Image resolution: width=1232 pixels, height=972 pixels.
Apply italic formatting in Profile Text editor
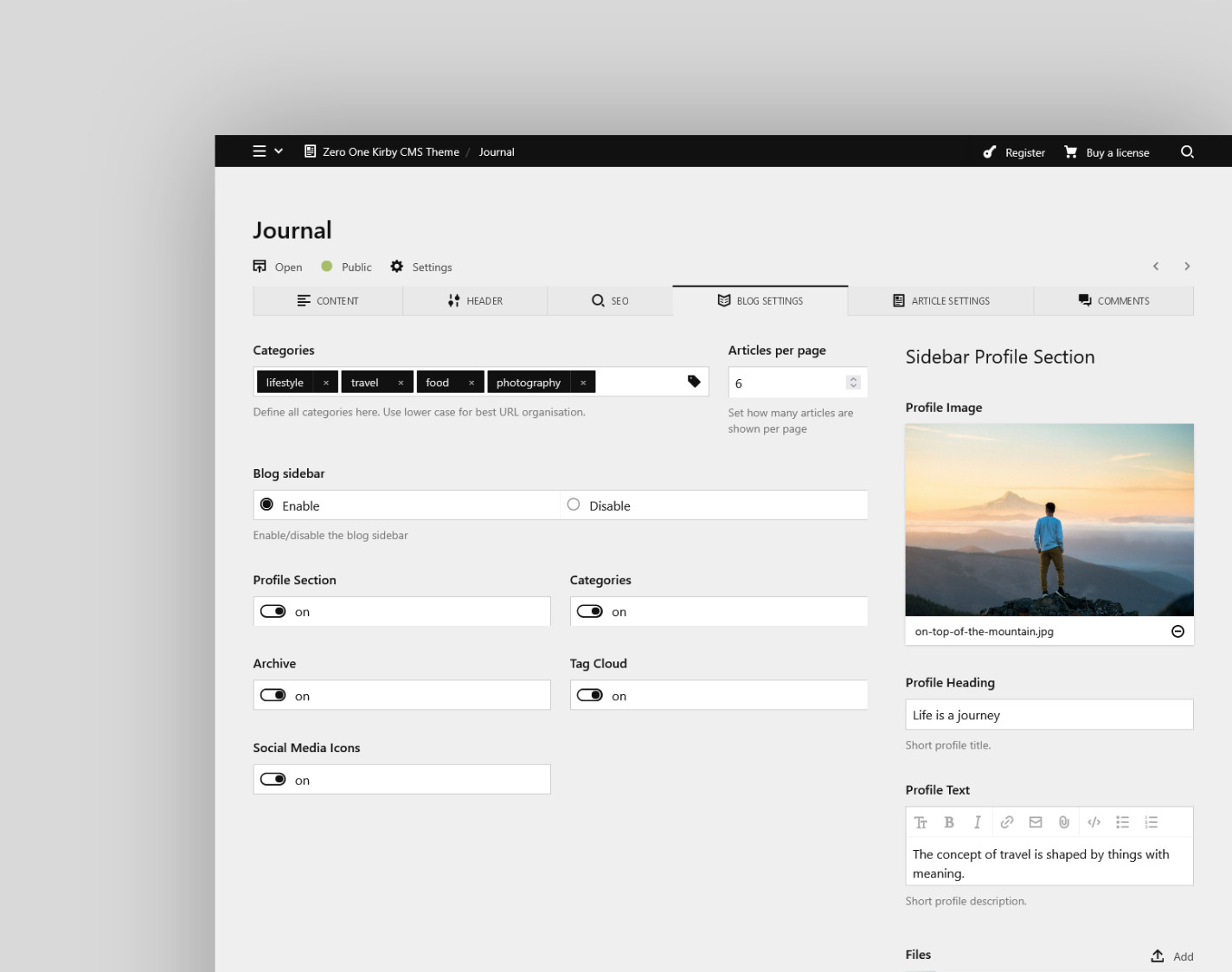click(977, 821)
